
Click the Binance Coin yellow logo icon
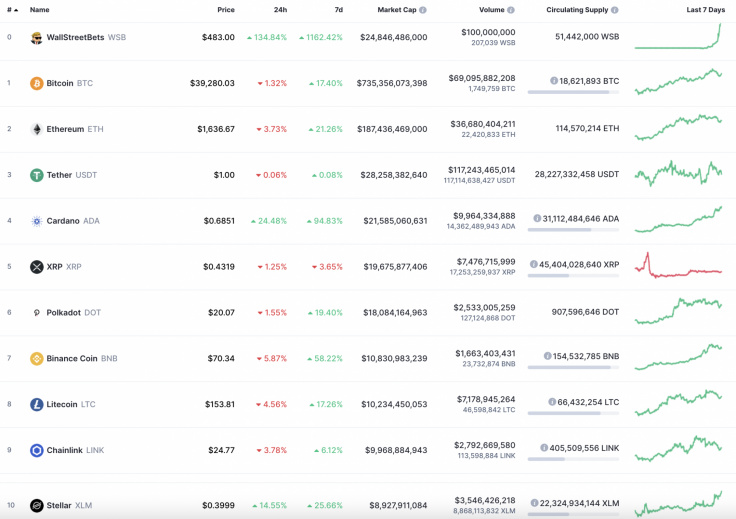click(37, 359)
